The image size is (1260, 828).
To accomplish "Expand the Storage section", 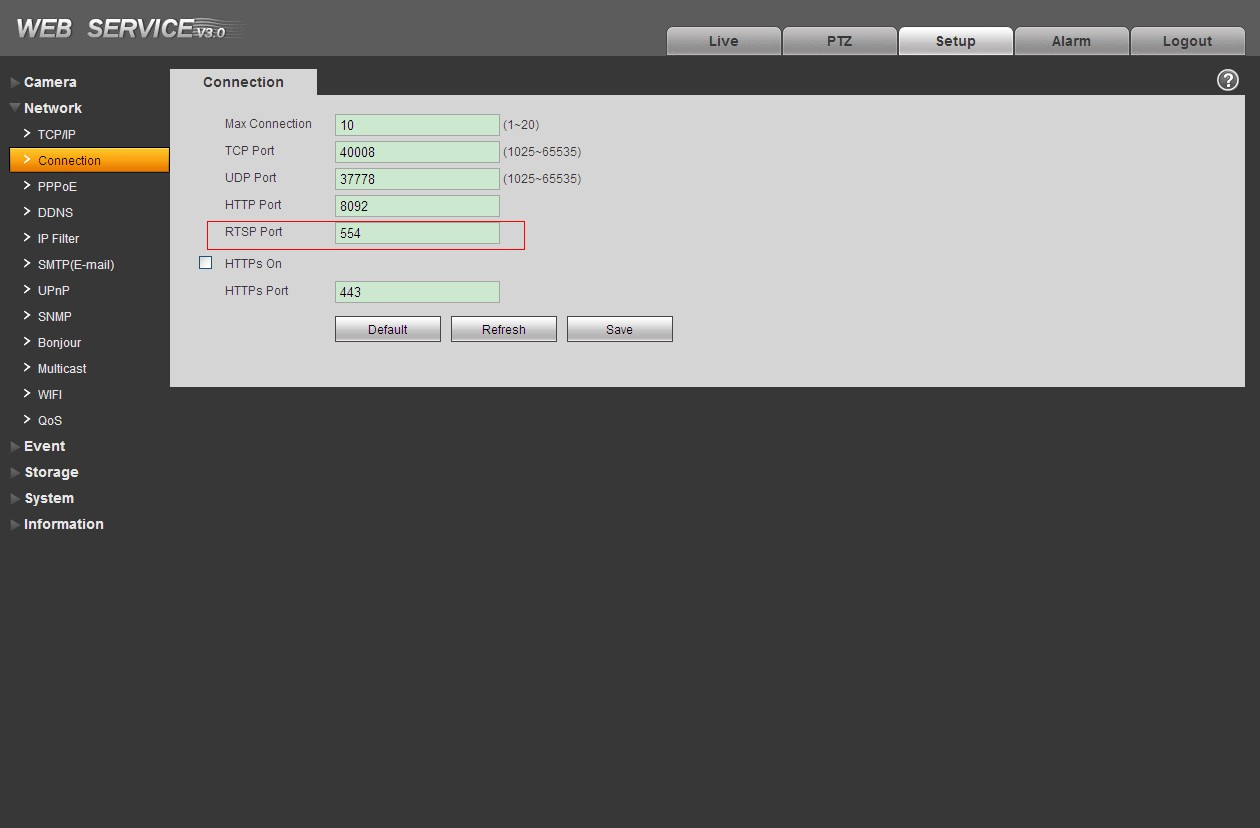I will [x=51, y=472].
